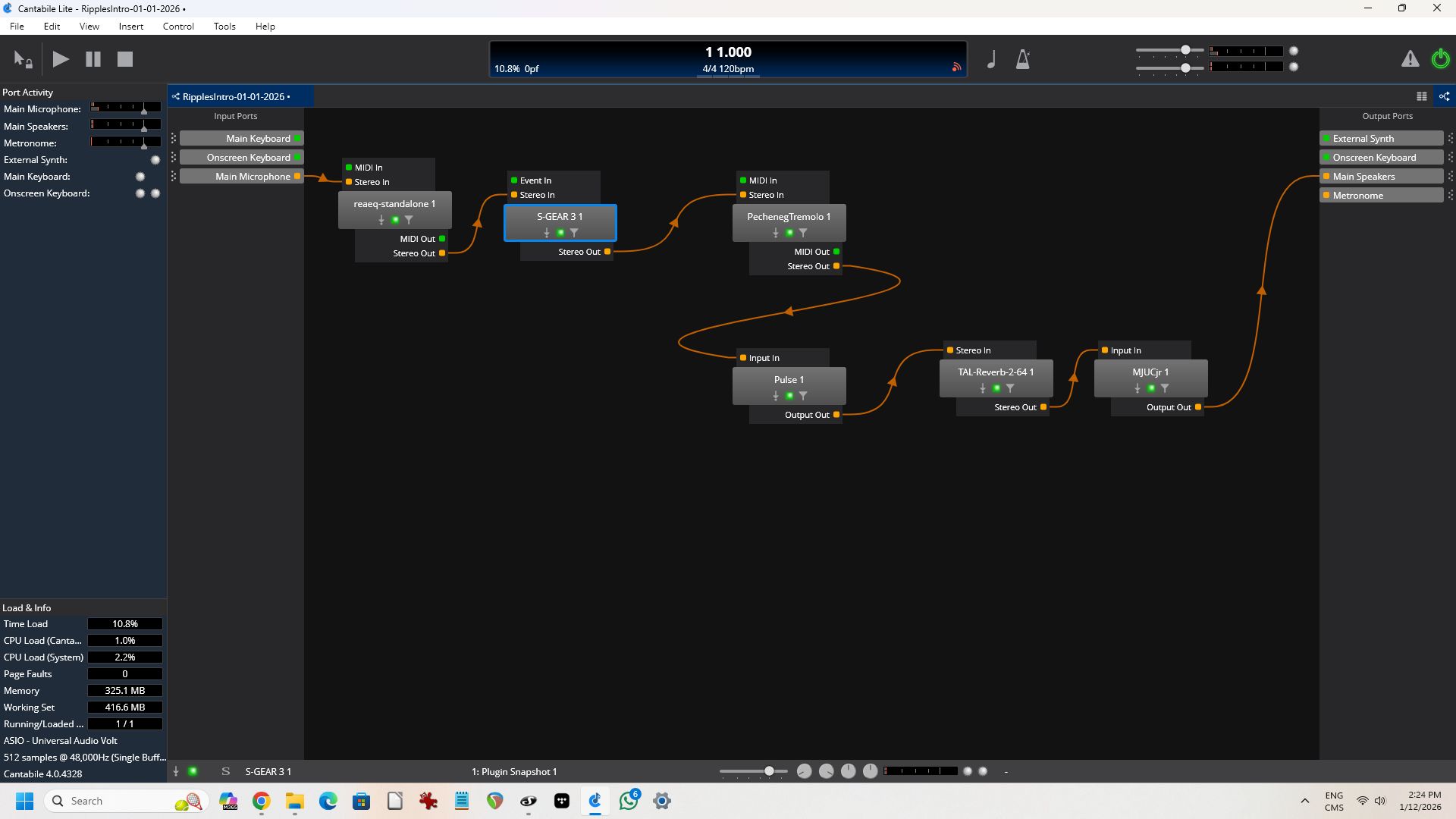The width and height of the screenshot is (1456, 819).
Task: Select the Main Speakers output port
Action: pos(1381,176)
